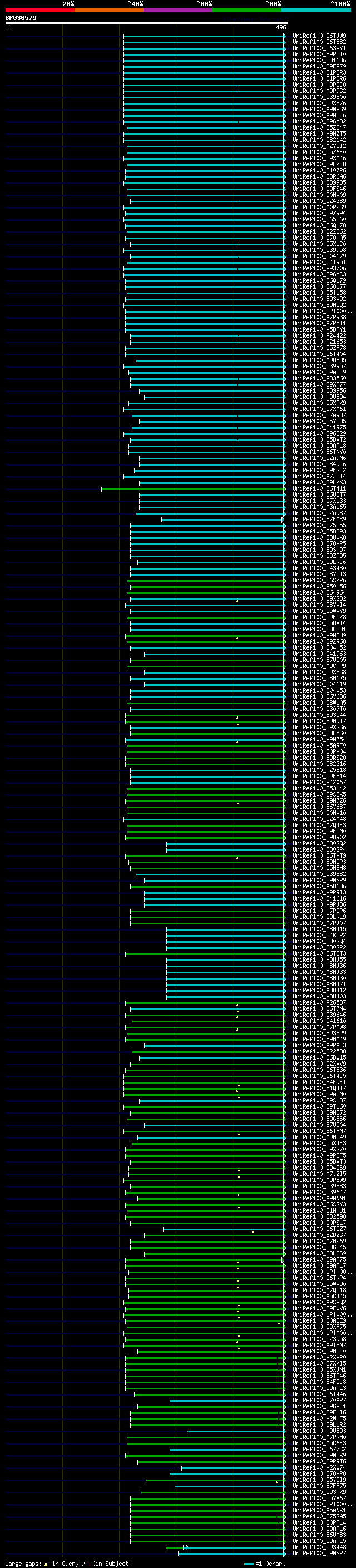
Task: Select subject UniRef100_A9CTP9
Action: click(319, 666)
